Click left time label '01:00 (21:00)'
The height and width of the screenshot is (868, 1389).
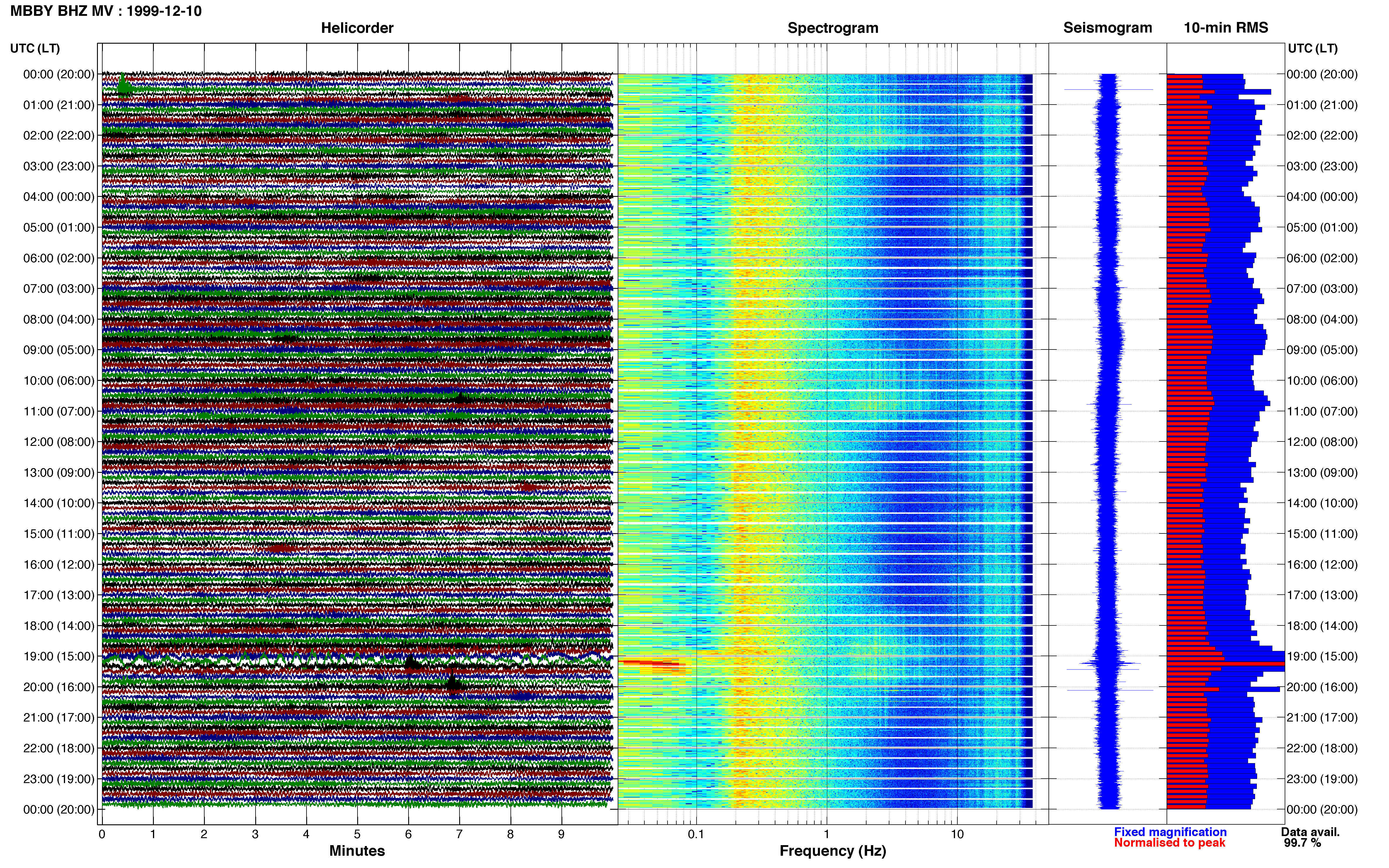click(x=59, y=105)
